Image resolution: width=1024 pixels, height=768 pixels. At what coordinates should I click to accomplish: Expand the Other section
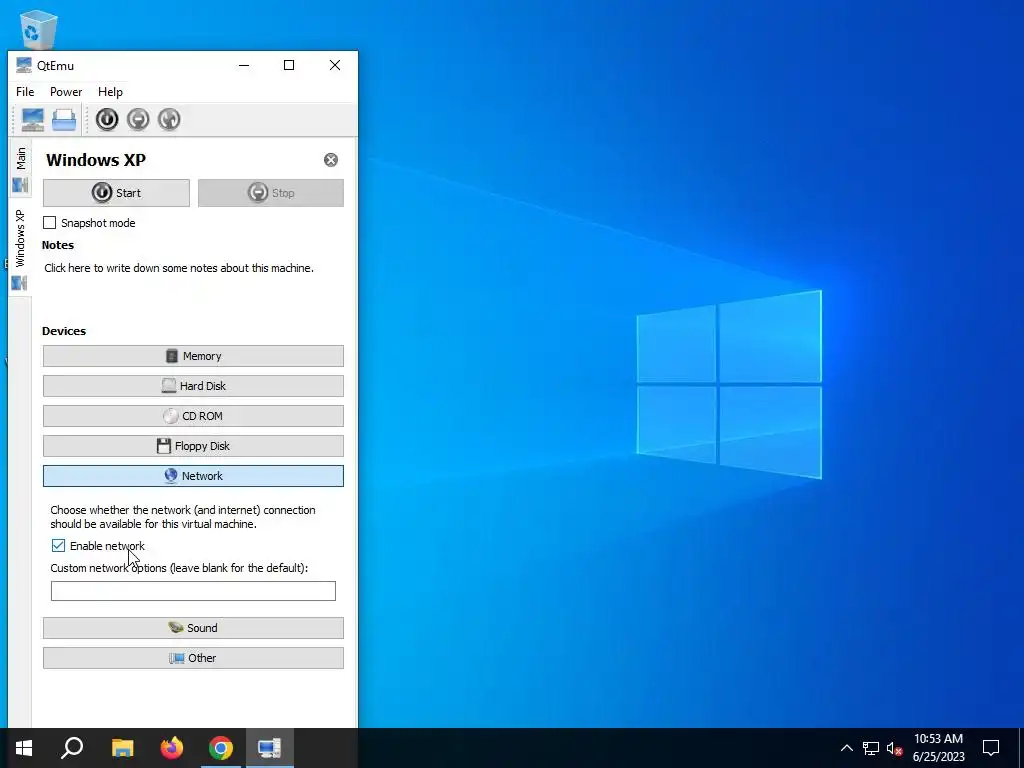pyautogui.click(x=193, y=658)
